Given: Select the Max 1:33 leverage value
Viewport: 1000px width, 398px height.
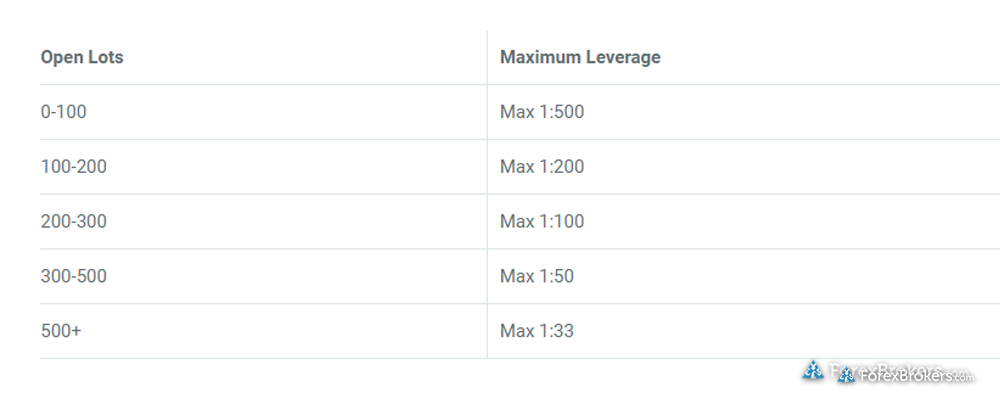Looking at the screenshot, I should (537, 331).
